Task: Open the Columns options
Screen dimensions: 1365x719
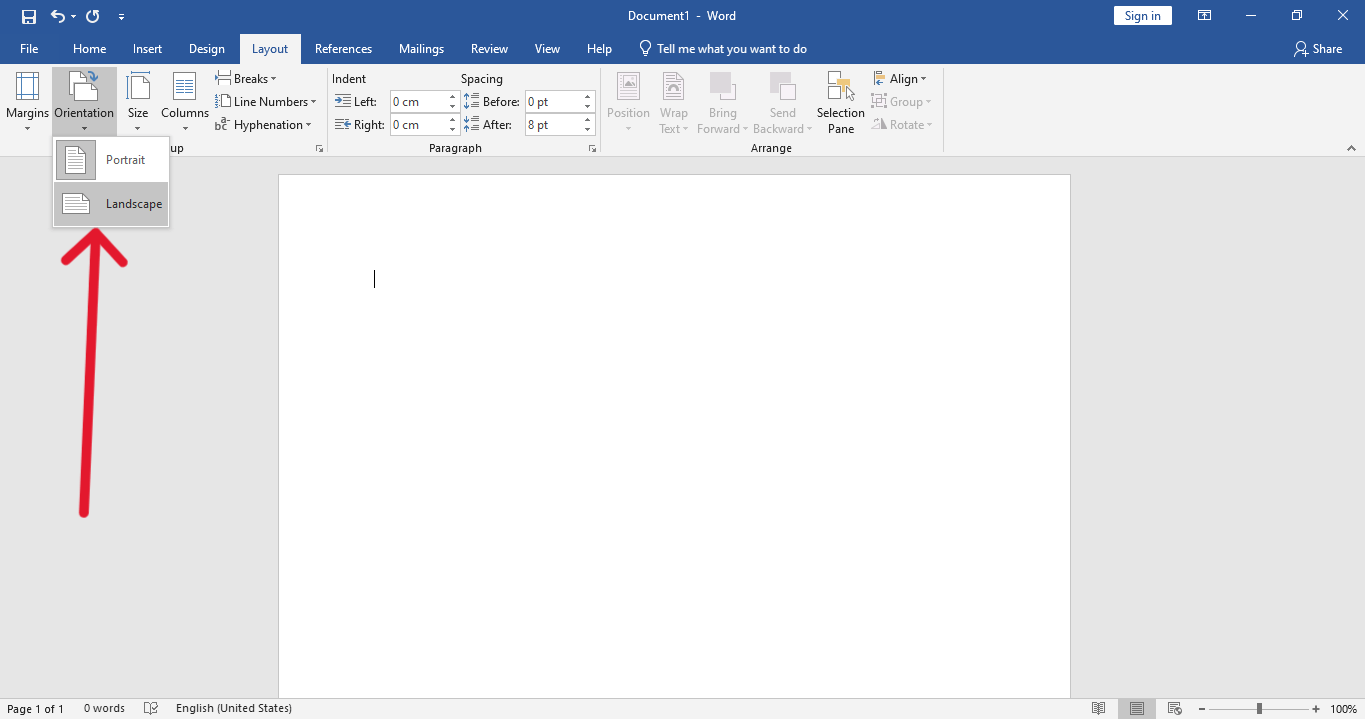Action: 184,102
